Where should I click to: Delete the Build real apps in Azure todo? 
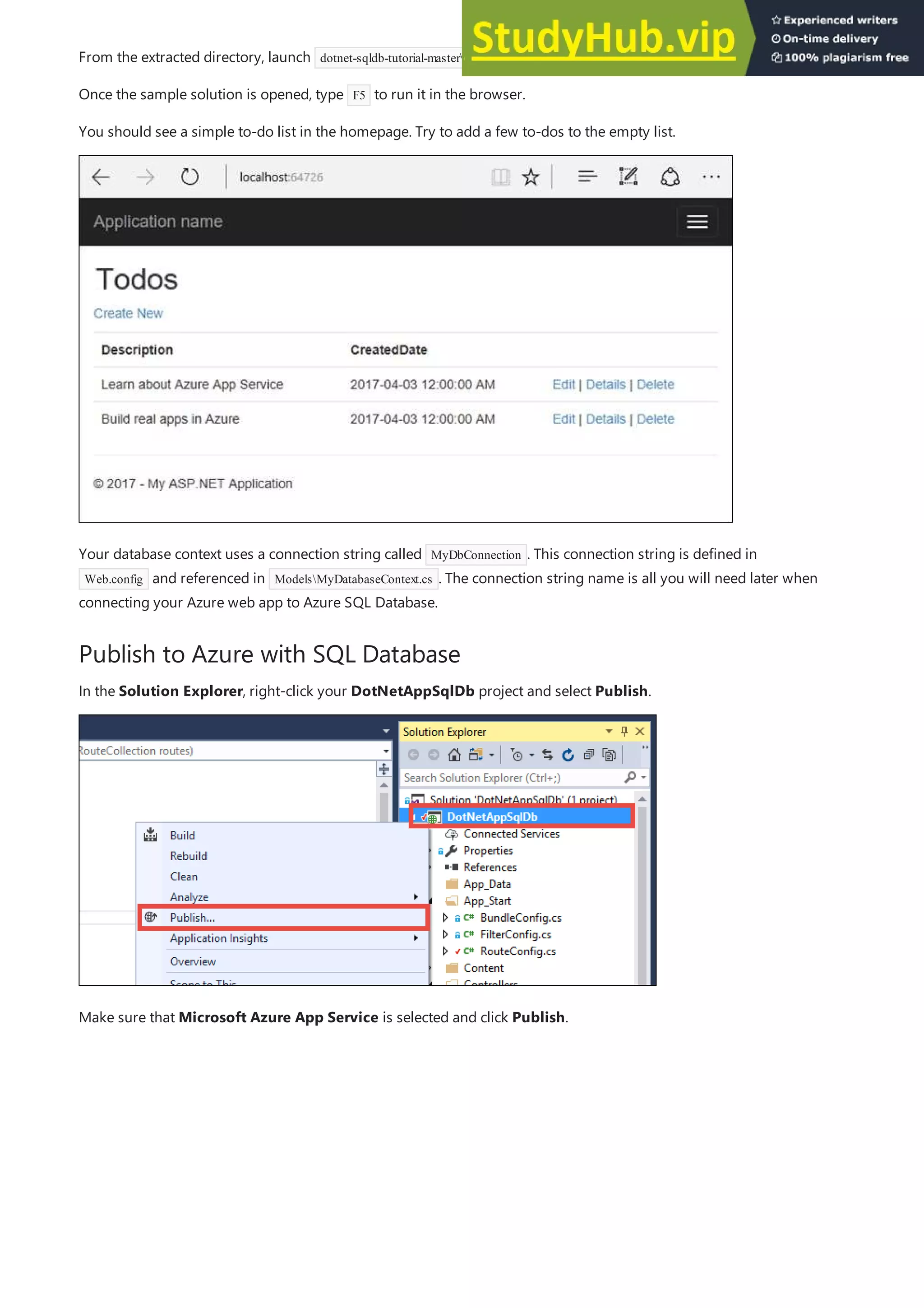[655, 419]
